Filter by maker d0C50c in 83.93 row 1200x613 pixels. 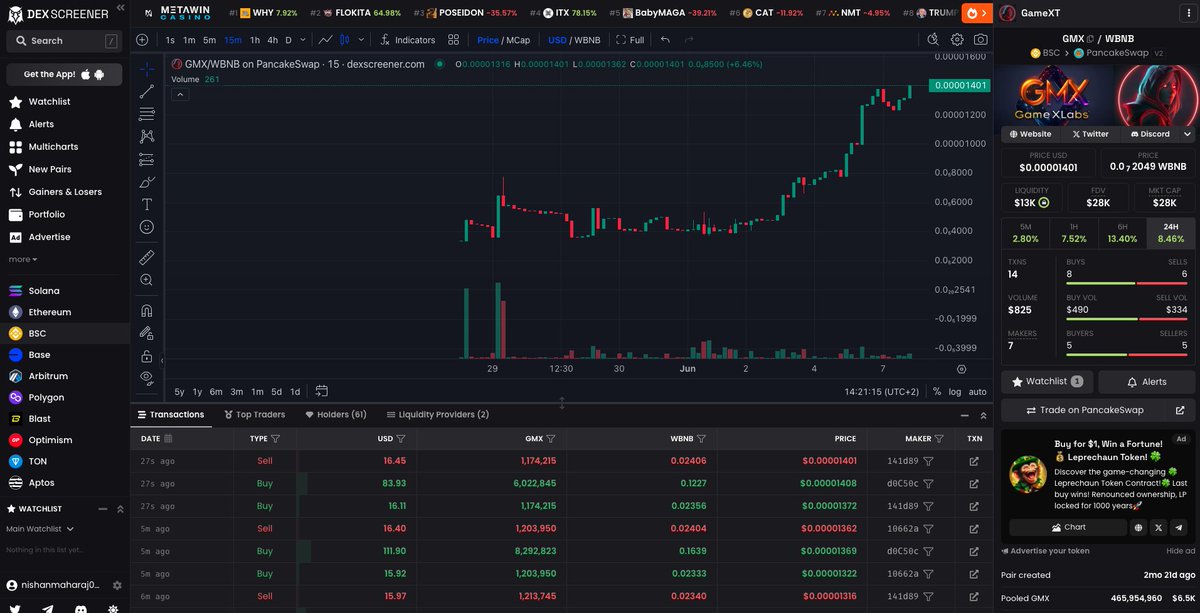[928, 484]
